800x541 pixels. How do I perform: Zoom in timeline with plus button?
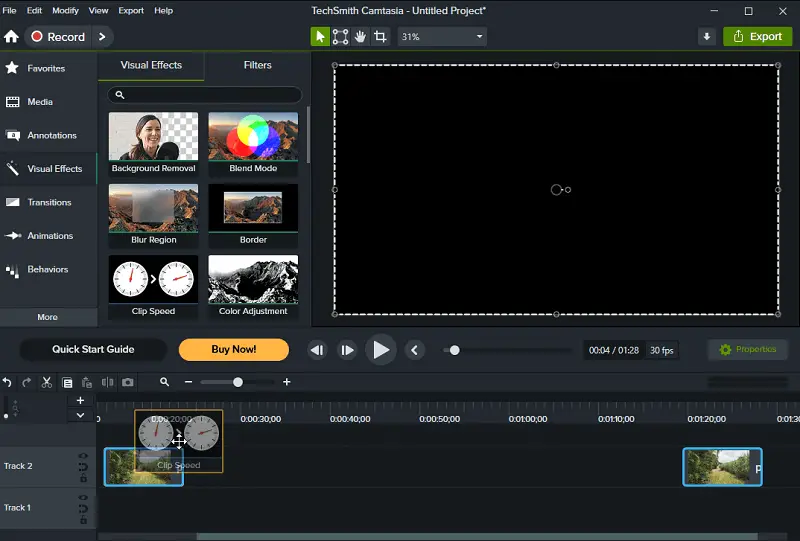tap(287, 382)
